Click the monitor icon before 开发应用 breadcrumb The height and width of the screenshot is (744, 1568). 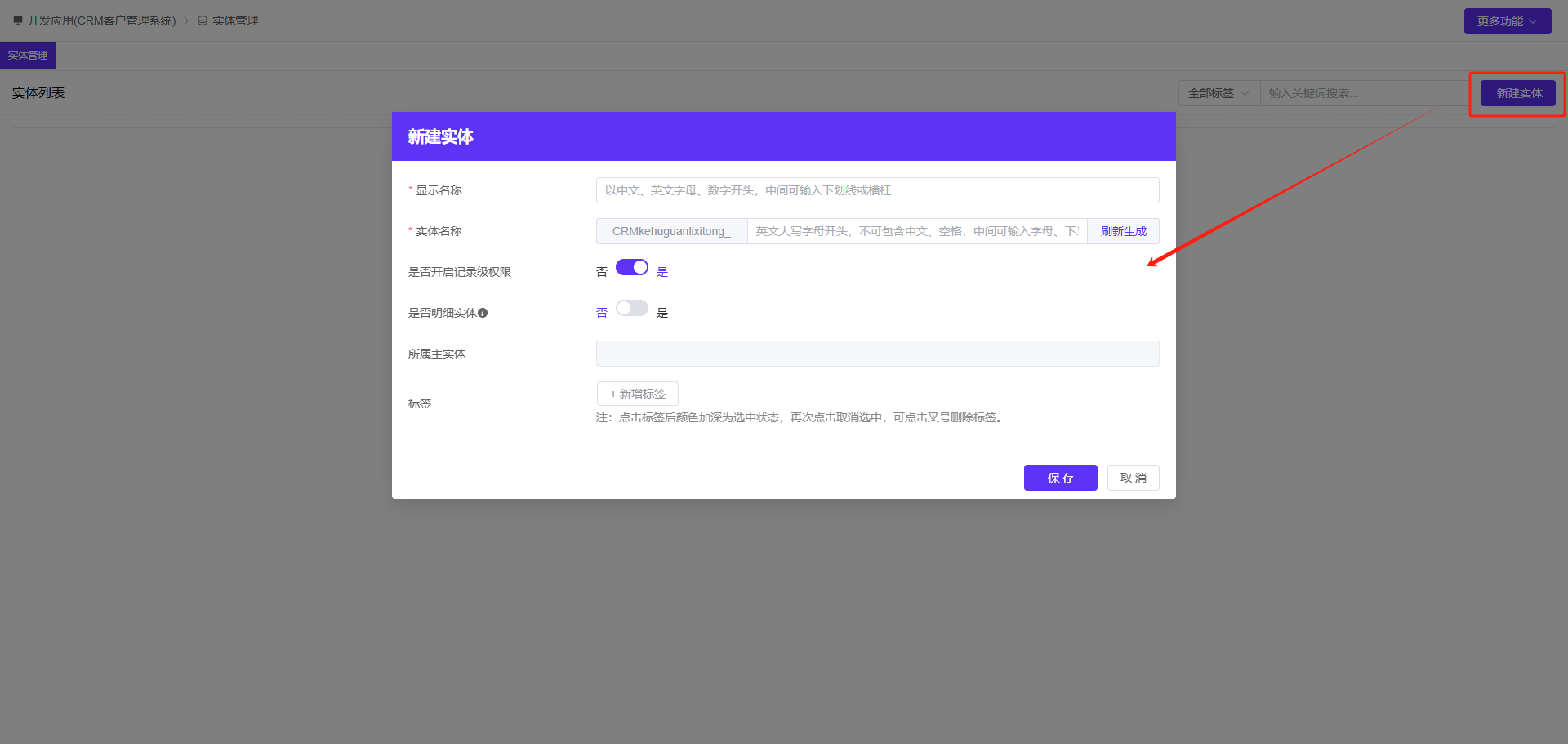tap(16, 20)
